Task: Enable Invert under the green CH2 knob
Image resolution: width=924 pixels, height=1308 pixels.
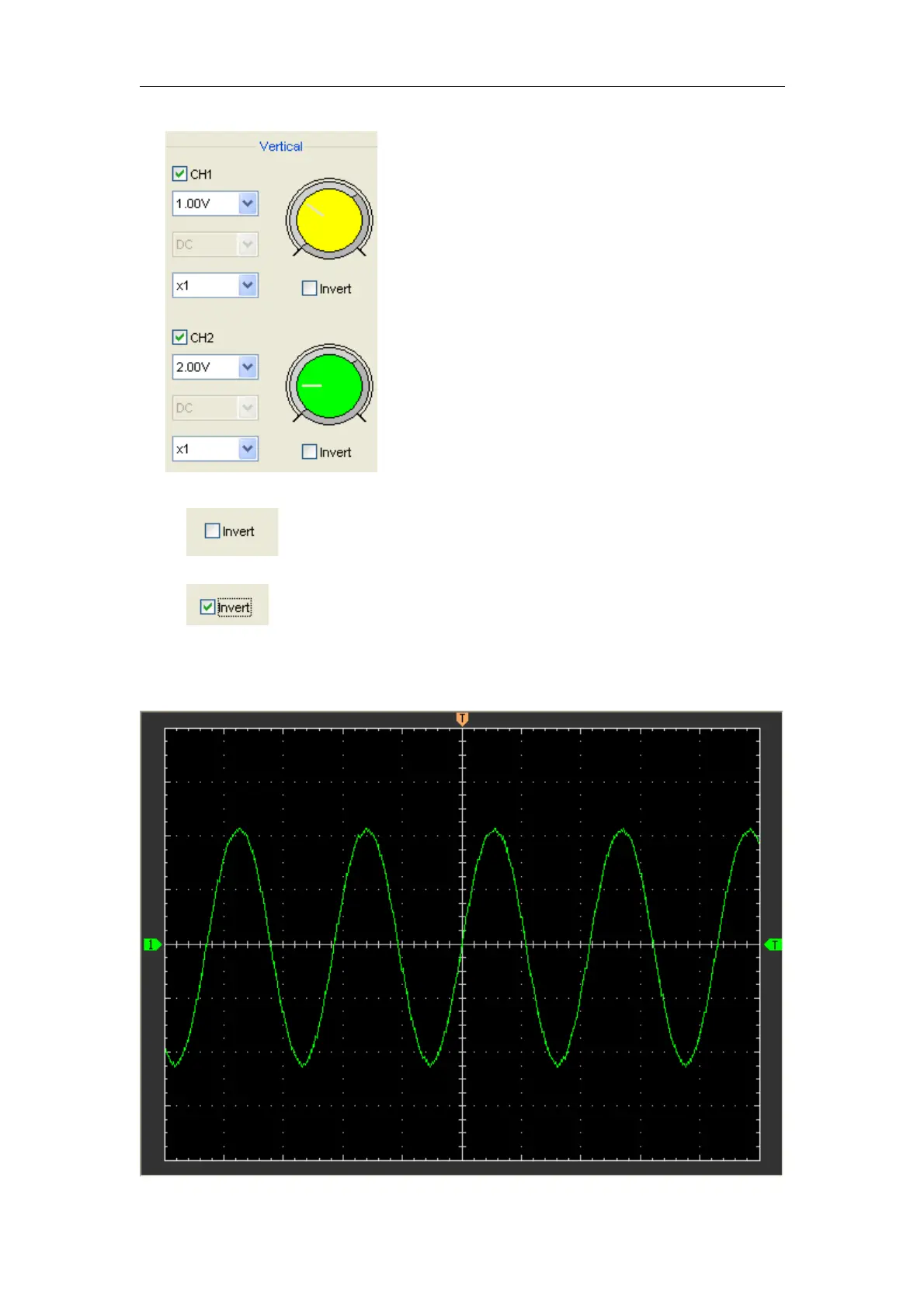Action: (x=309, y=451)
